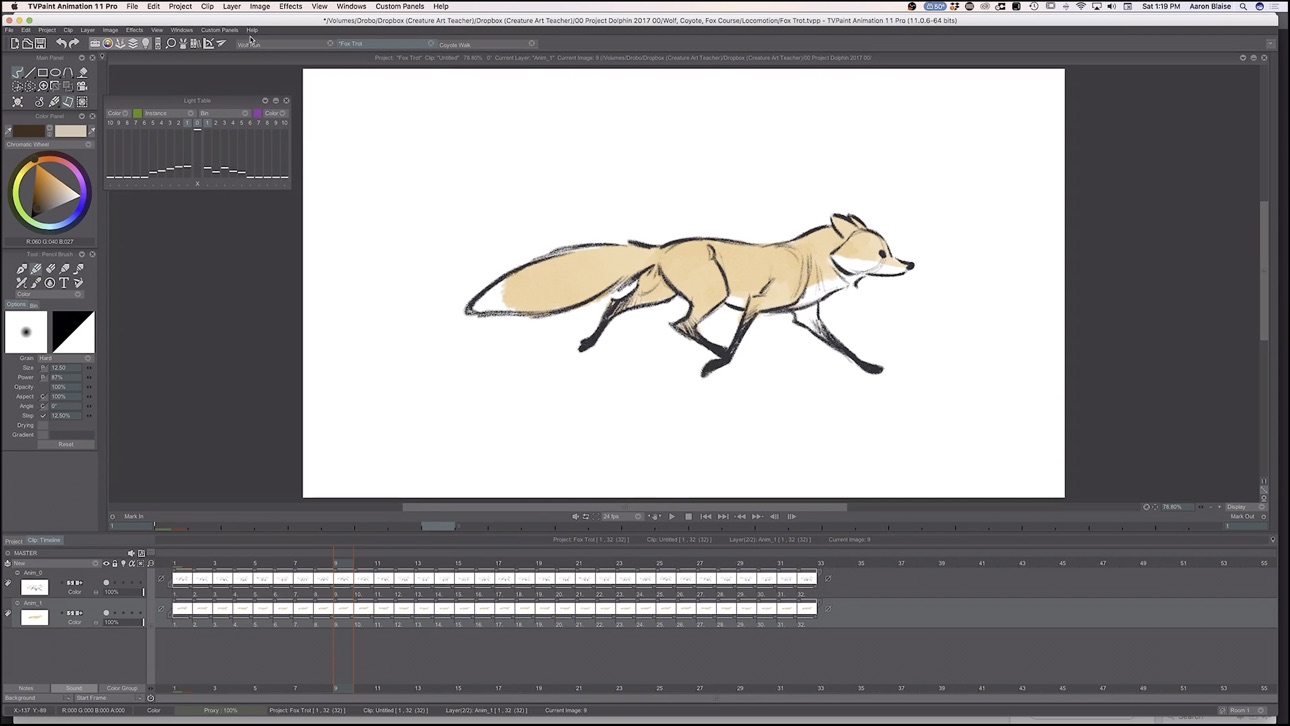This screenshot has height=726, width=1290.
Task: Select the magnifier zoom icon in toolbar
Action: 171,43
